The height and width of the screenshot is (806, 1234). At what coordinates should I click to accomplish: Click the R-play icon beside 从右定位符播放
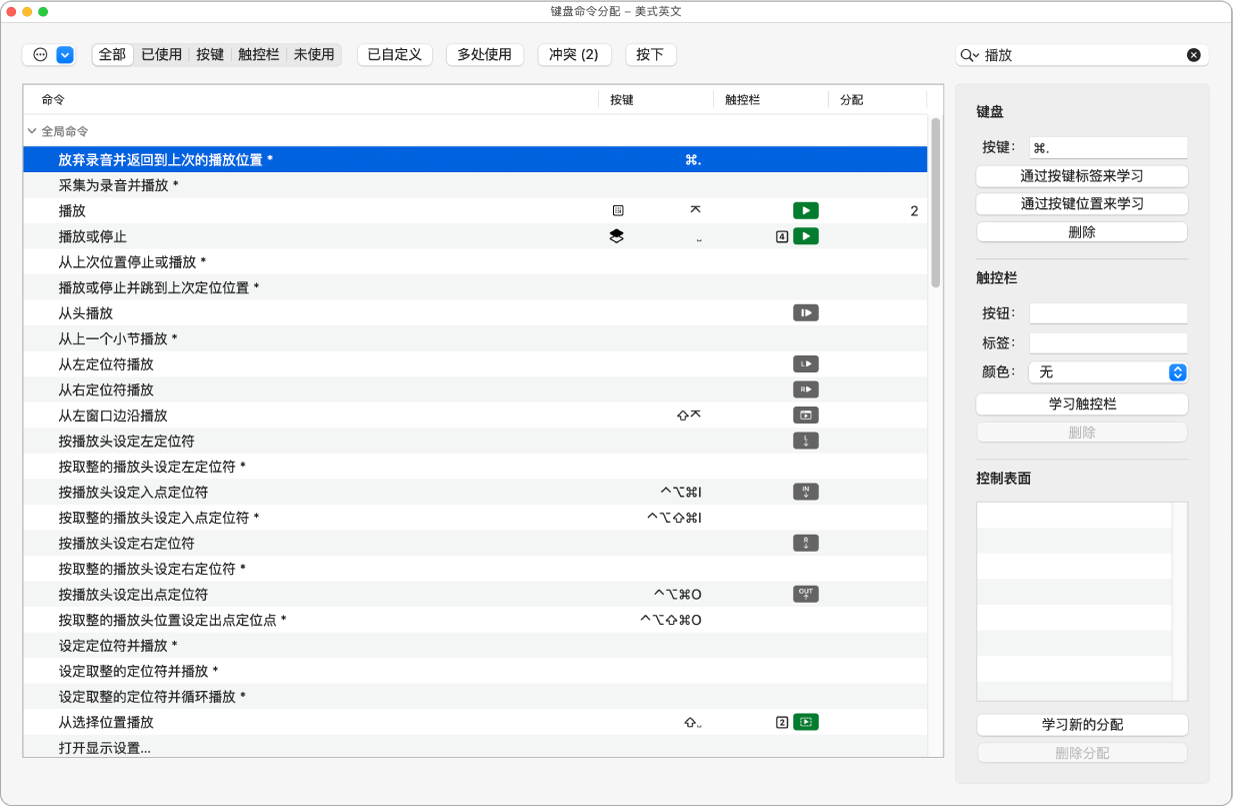pyautogui.click(x=806, y=389)
